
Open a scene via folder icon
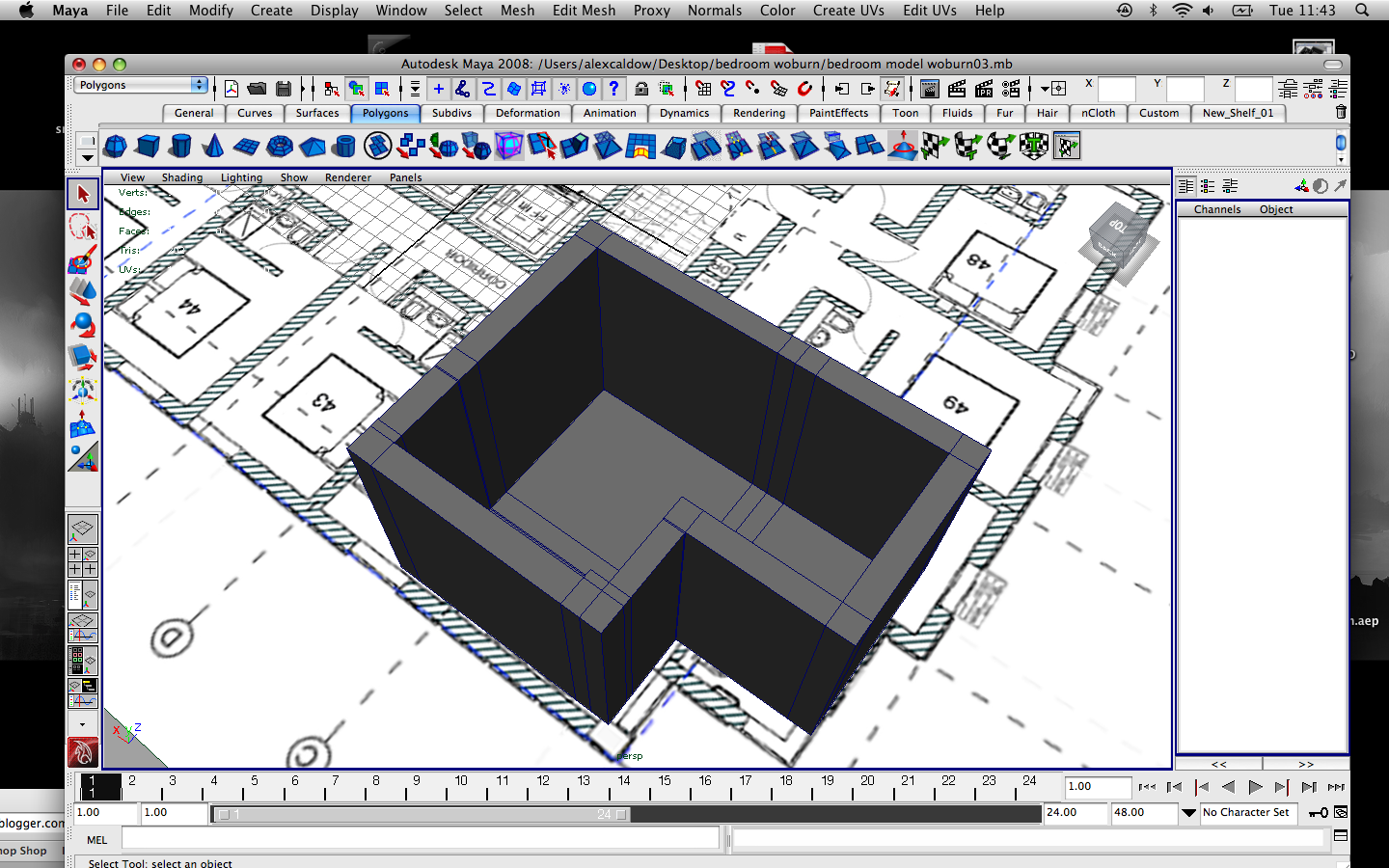click(257, 89)
